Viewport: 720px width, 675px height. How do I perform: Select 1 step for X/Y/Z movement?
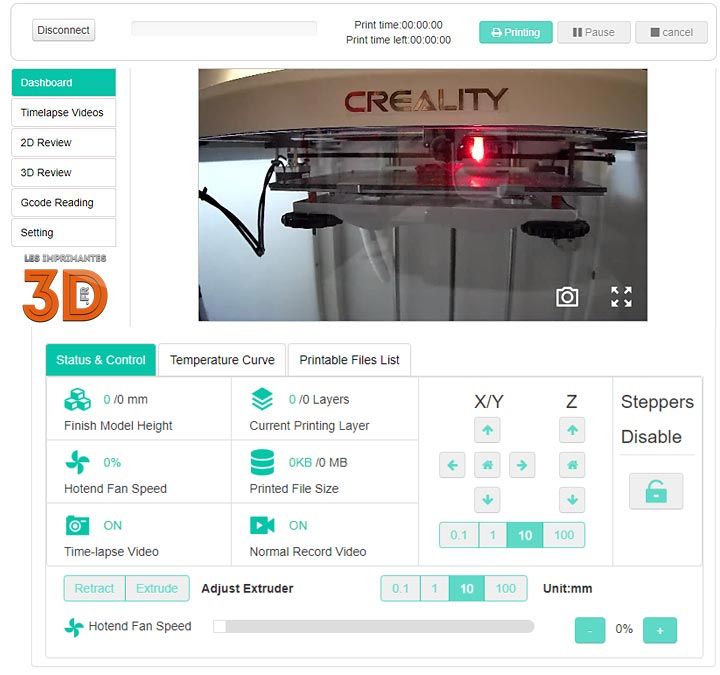493,535
